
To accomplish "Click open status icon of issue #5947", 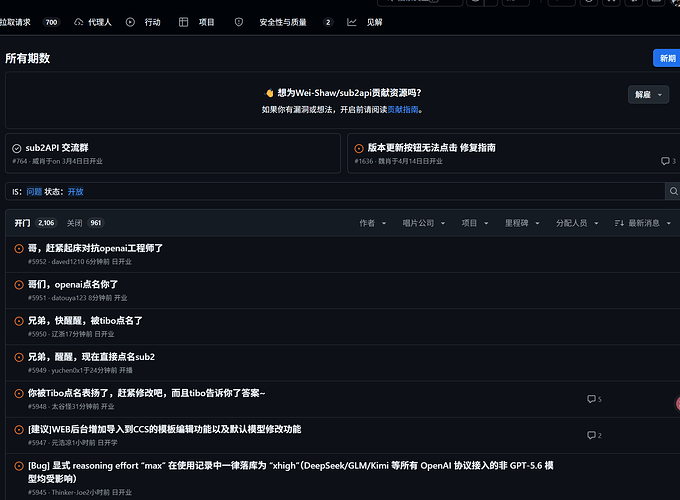I will click(x=19, y=430).
